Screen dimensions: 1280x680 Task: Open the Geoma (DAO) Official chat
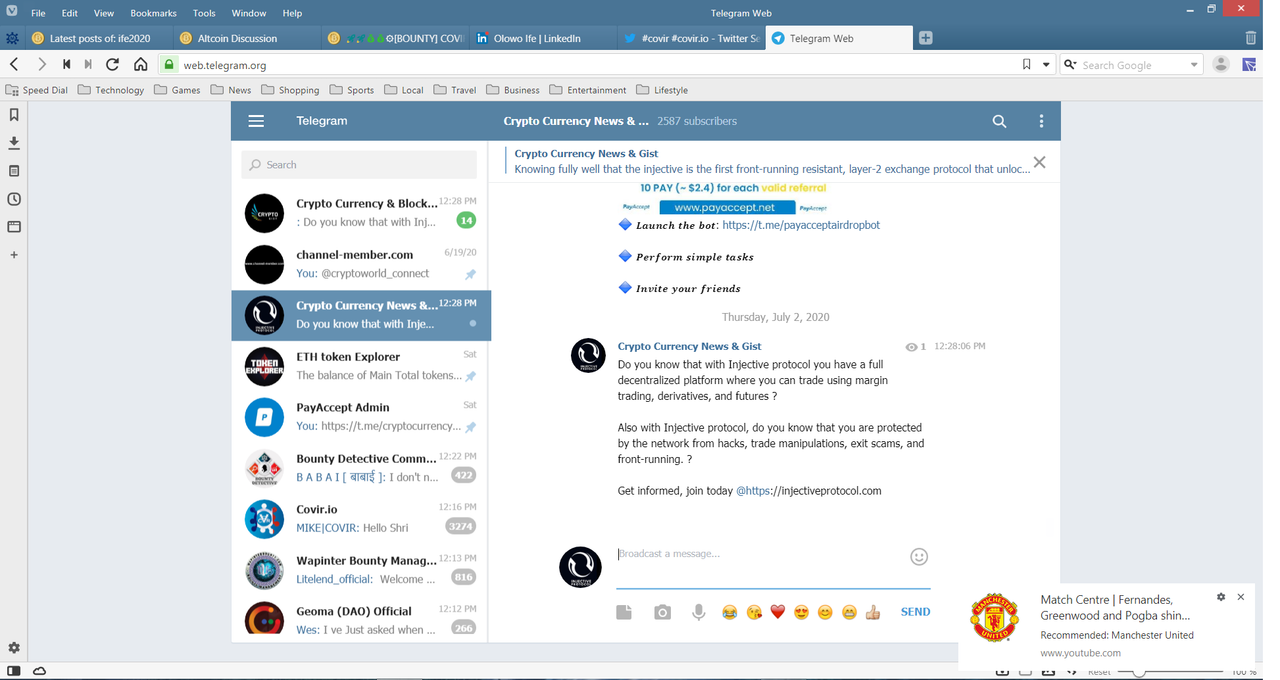point(361,620)
